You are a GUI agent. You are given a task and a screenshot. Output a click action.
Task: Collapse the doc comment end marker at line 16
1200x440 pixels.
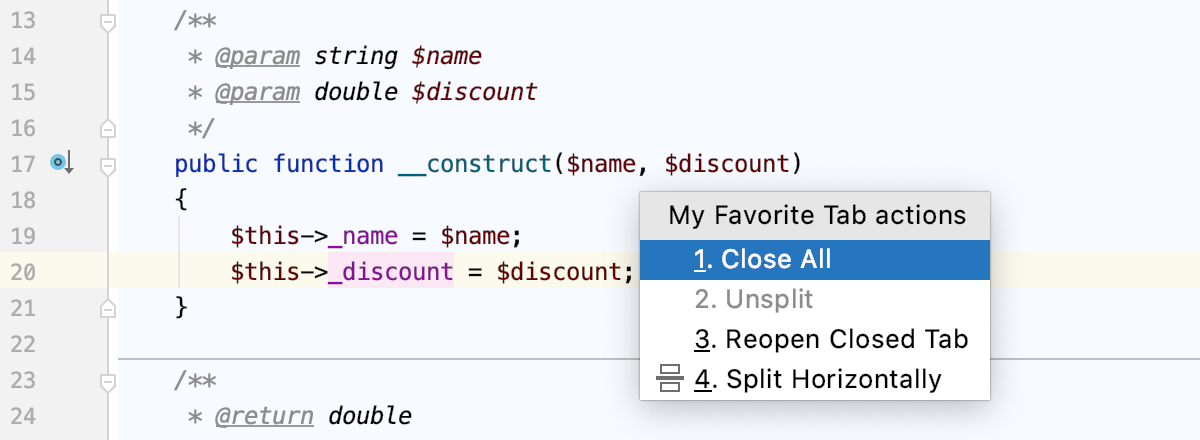click(108, 128)
